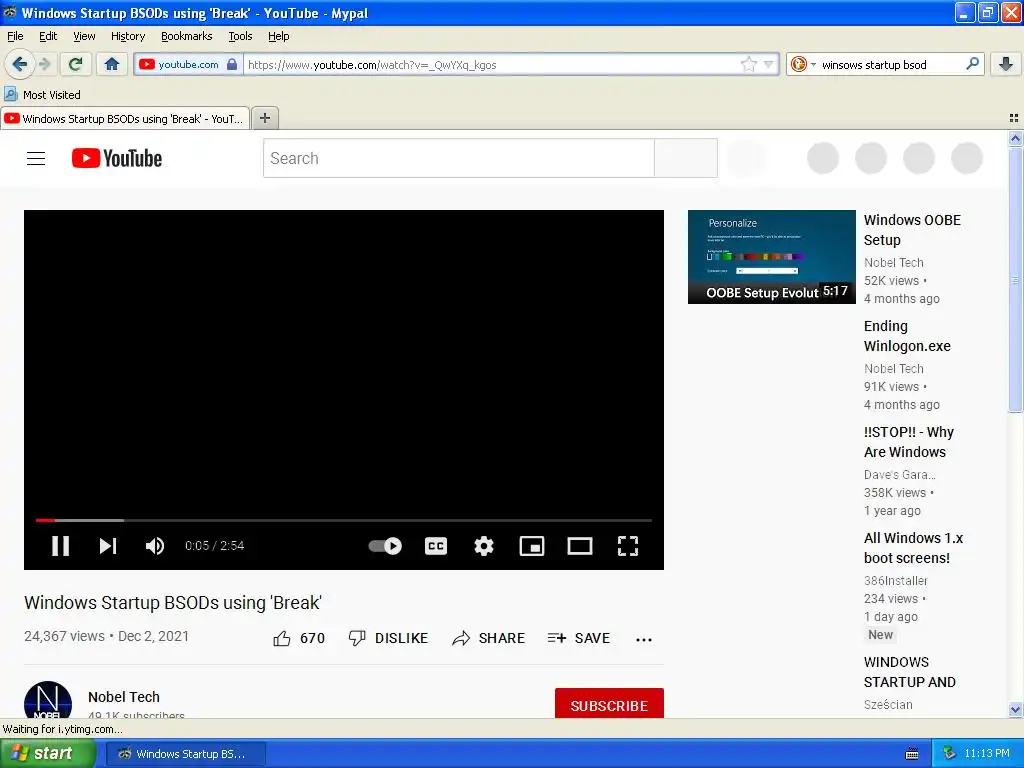The image size is (1024, 768).
Task: Open '!!STOP!! - Why Are Windows' video
Action: (908, 442)
